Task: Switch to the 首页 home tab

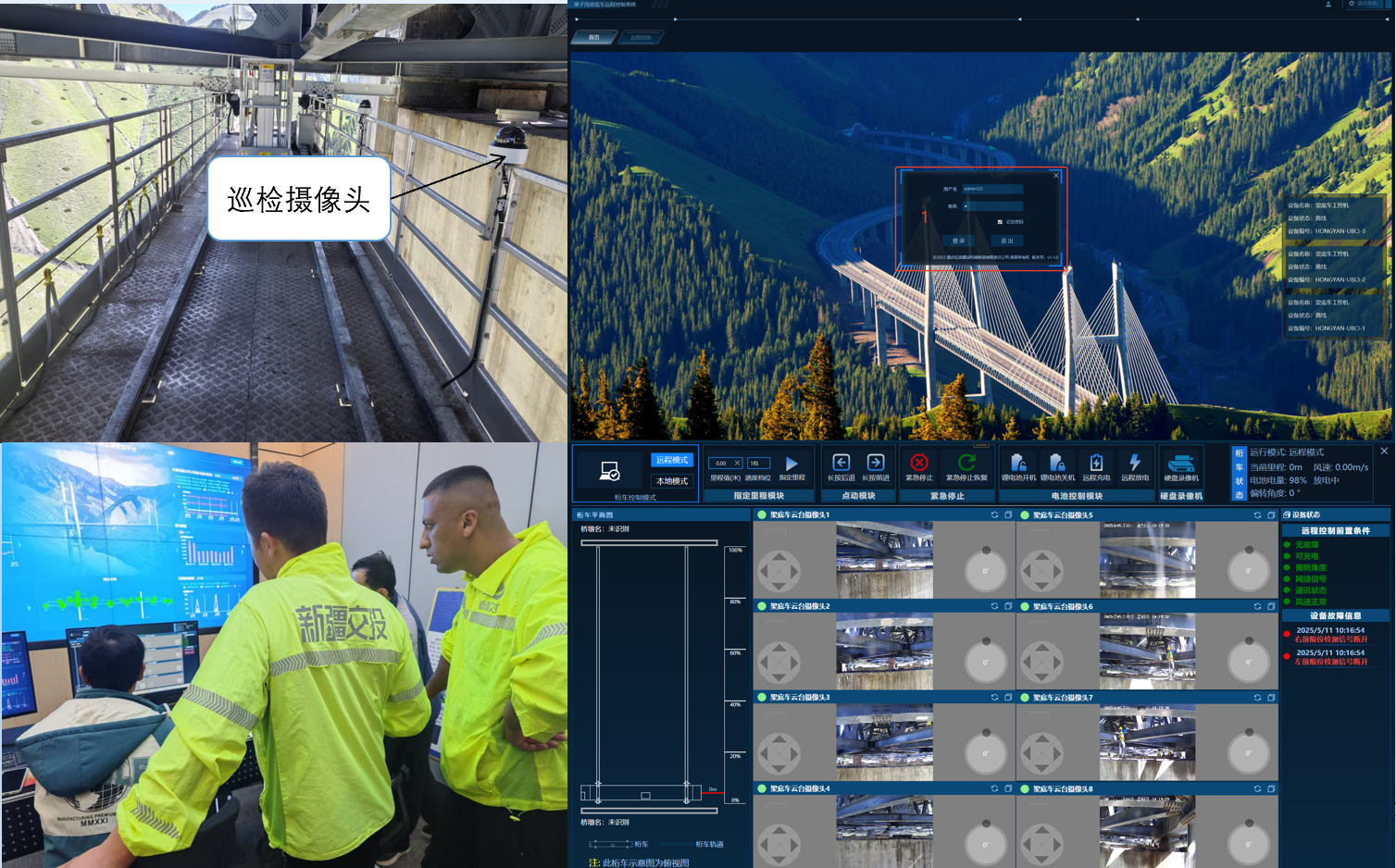Action: (594, 38)
